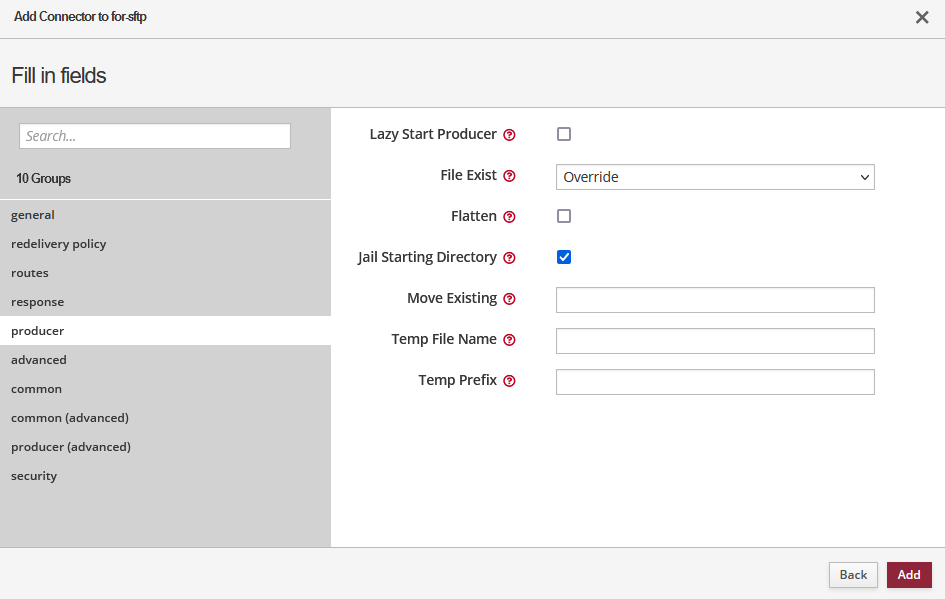Image resolution: width=945 pixels, height=599 pixels.
Task: Close the Add Connector dialog
Action: [x=922, y=18]
